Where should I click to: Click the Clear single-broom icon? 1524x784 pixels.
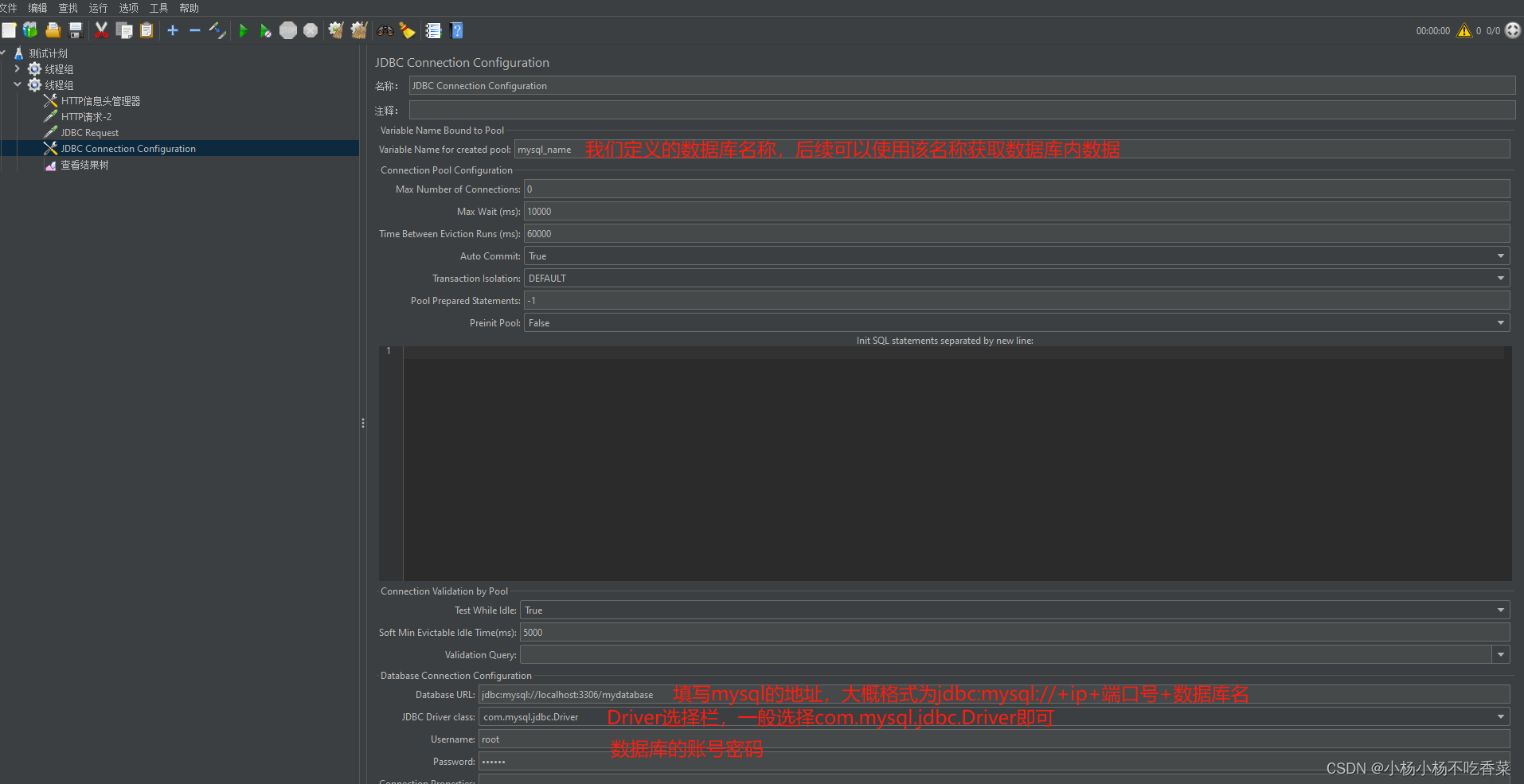pyautogui.click(x=336, y=30)
